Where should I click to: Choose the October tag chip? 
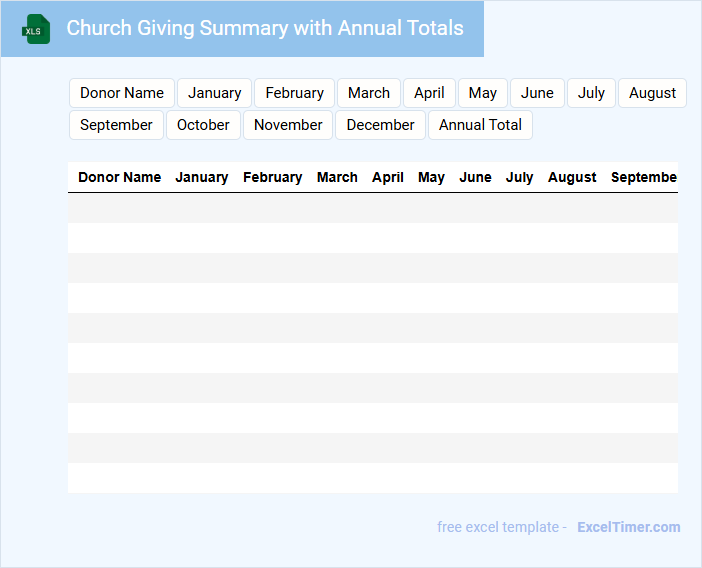pos(203,125)
